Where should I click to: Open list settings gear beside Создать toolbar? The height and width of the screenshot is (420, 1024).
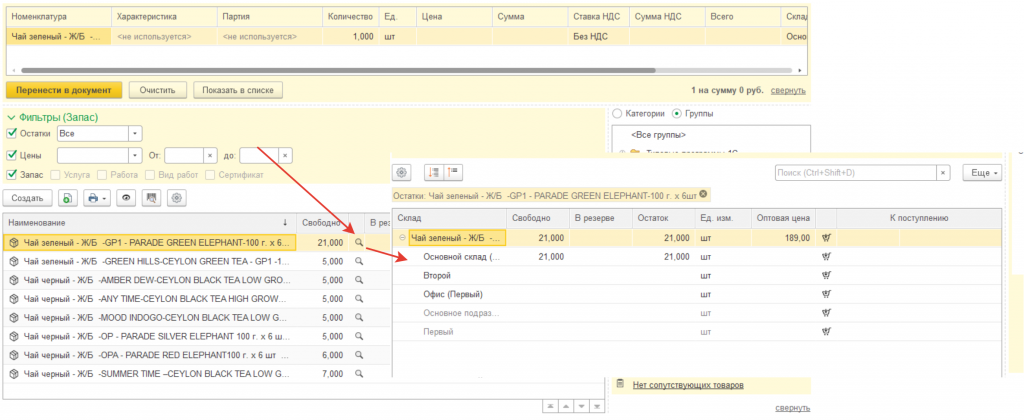[177, 198]
